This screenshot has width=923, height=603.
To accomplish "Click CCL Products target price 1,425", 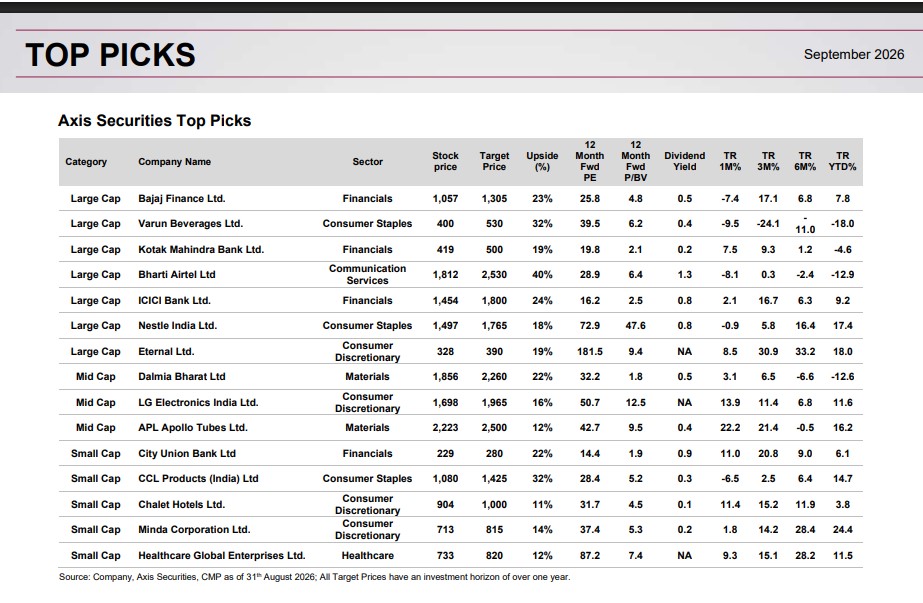I will pyautogui.click(x=494, y=479).
